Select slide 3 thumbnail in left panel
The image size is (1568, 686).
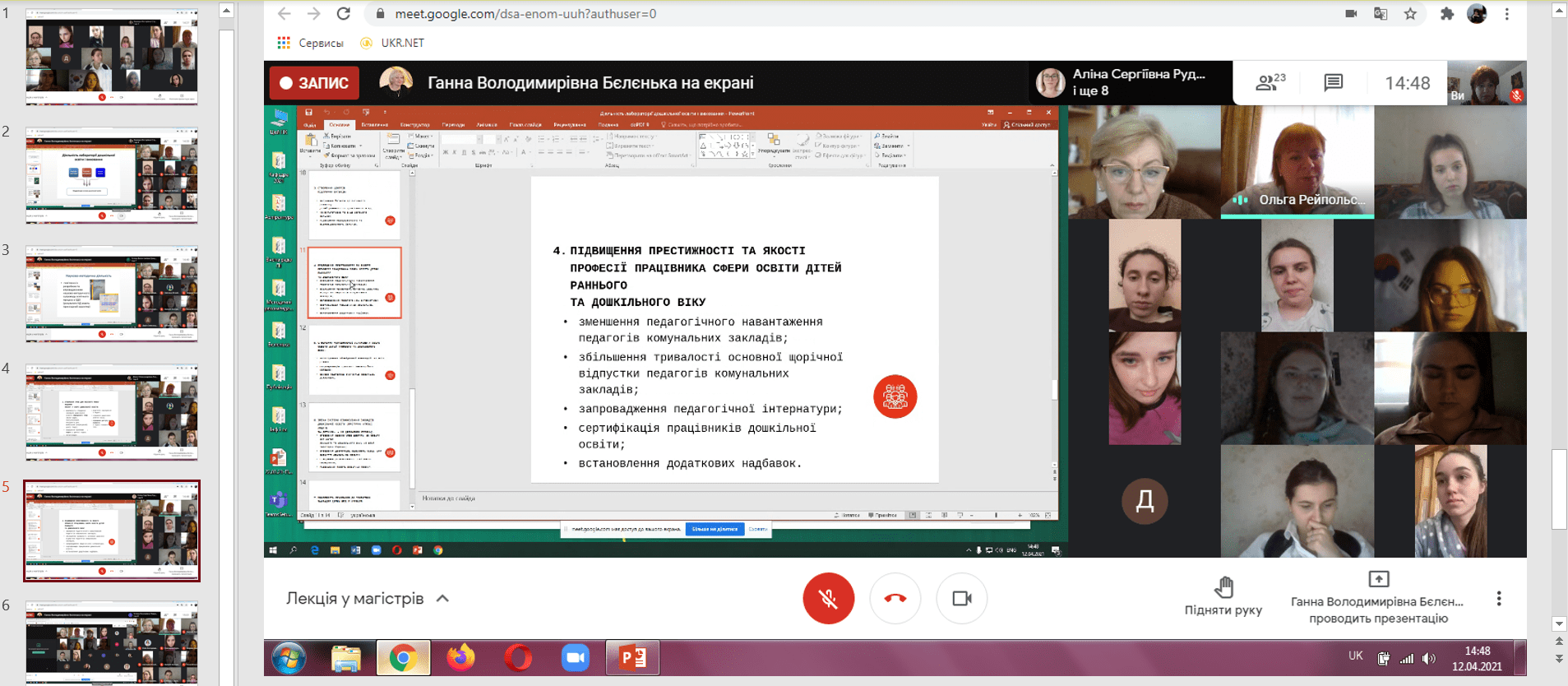tap(112, 294)
